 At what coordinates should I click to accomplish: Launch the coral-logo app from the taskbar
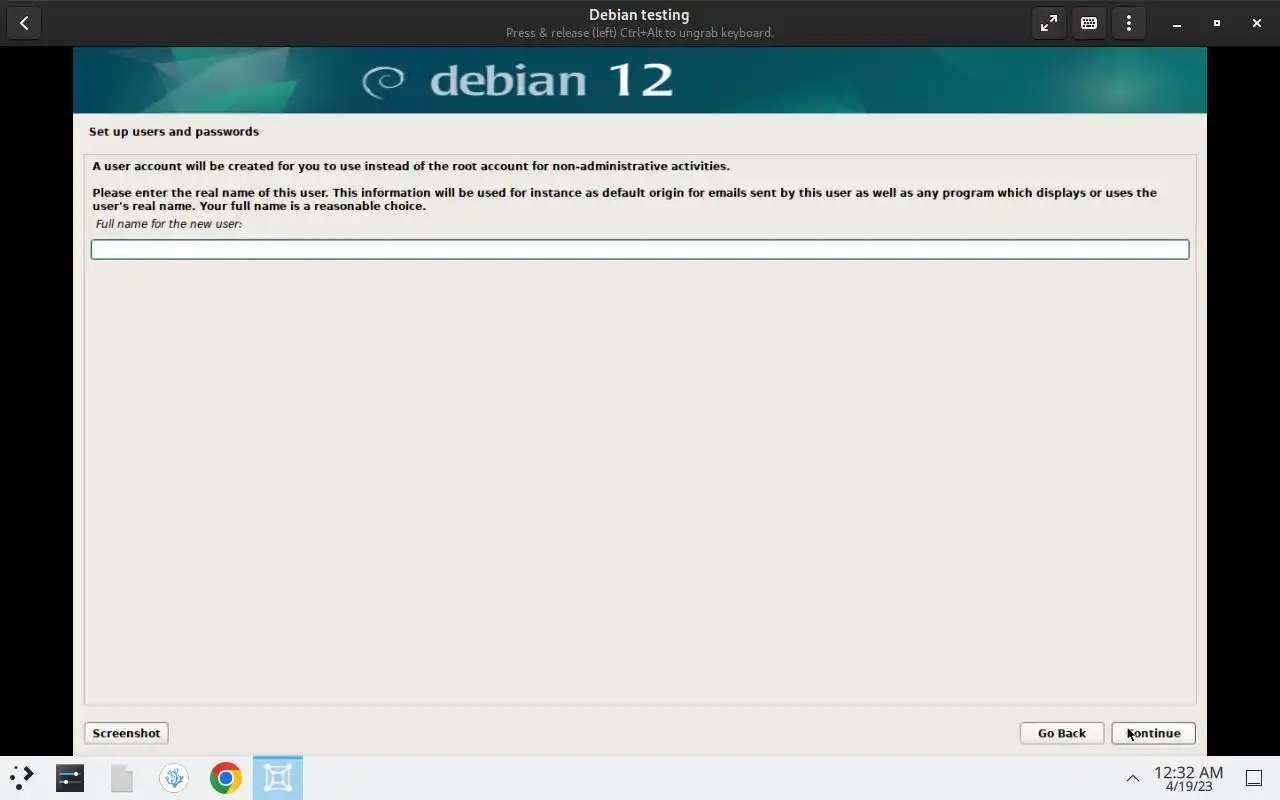[174, 777]
